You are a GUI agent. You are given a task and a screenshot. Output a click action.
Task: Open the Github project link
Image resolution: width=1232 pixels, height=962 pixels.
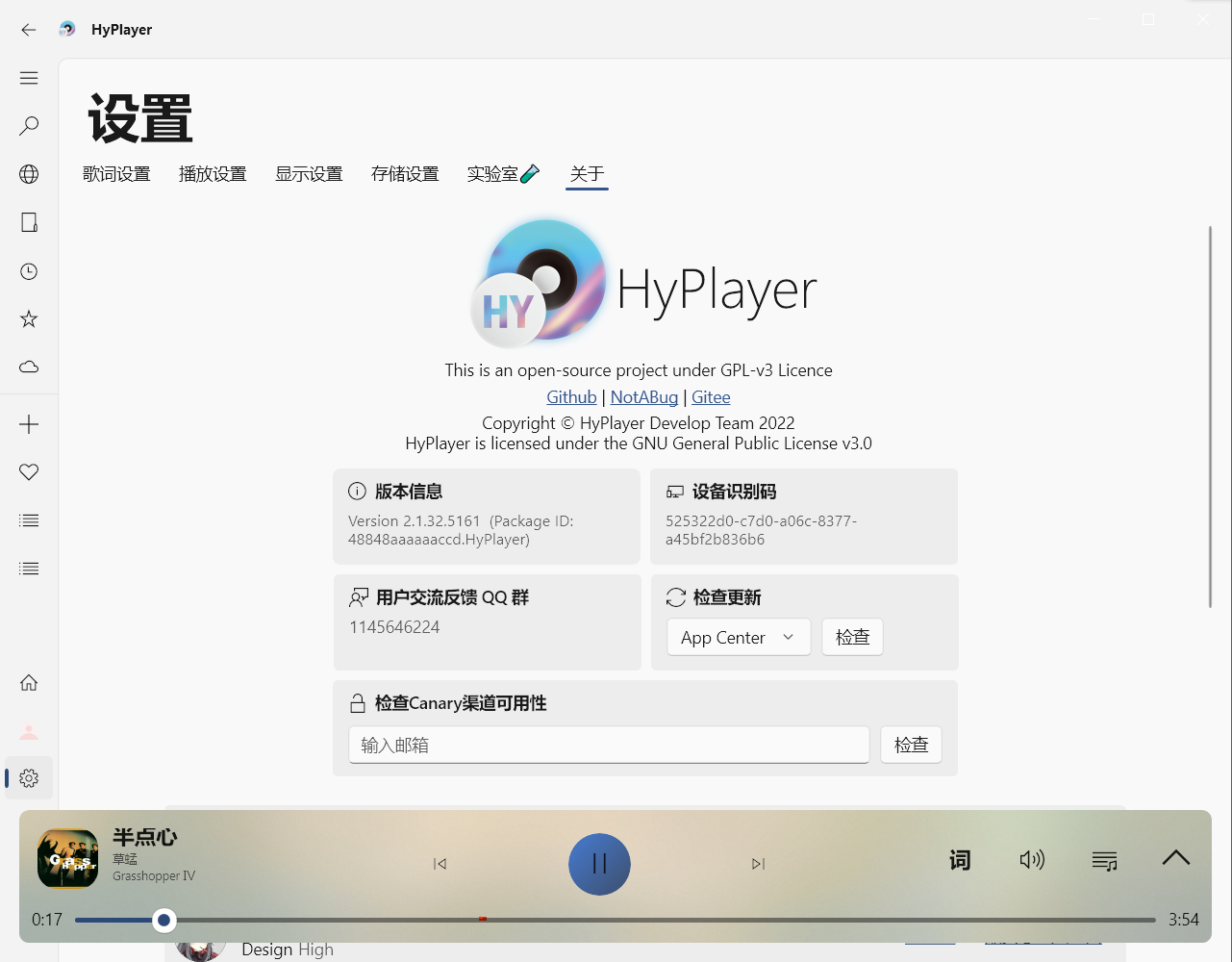click(x=571, y=396)
